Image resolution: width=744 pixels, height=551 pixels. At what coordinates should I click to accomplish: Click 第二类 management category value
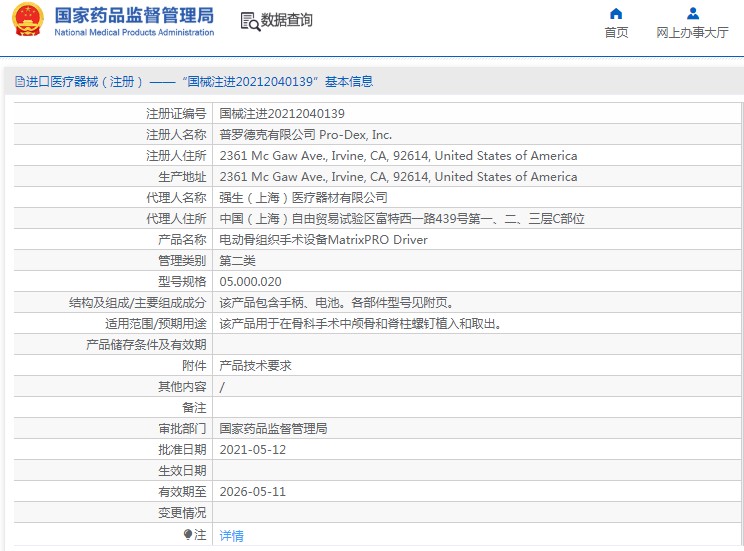pyautogui.click(x=237, y=261)
